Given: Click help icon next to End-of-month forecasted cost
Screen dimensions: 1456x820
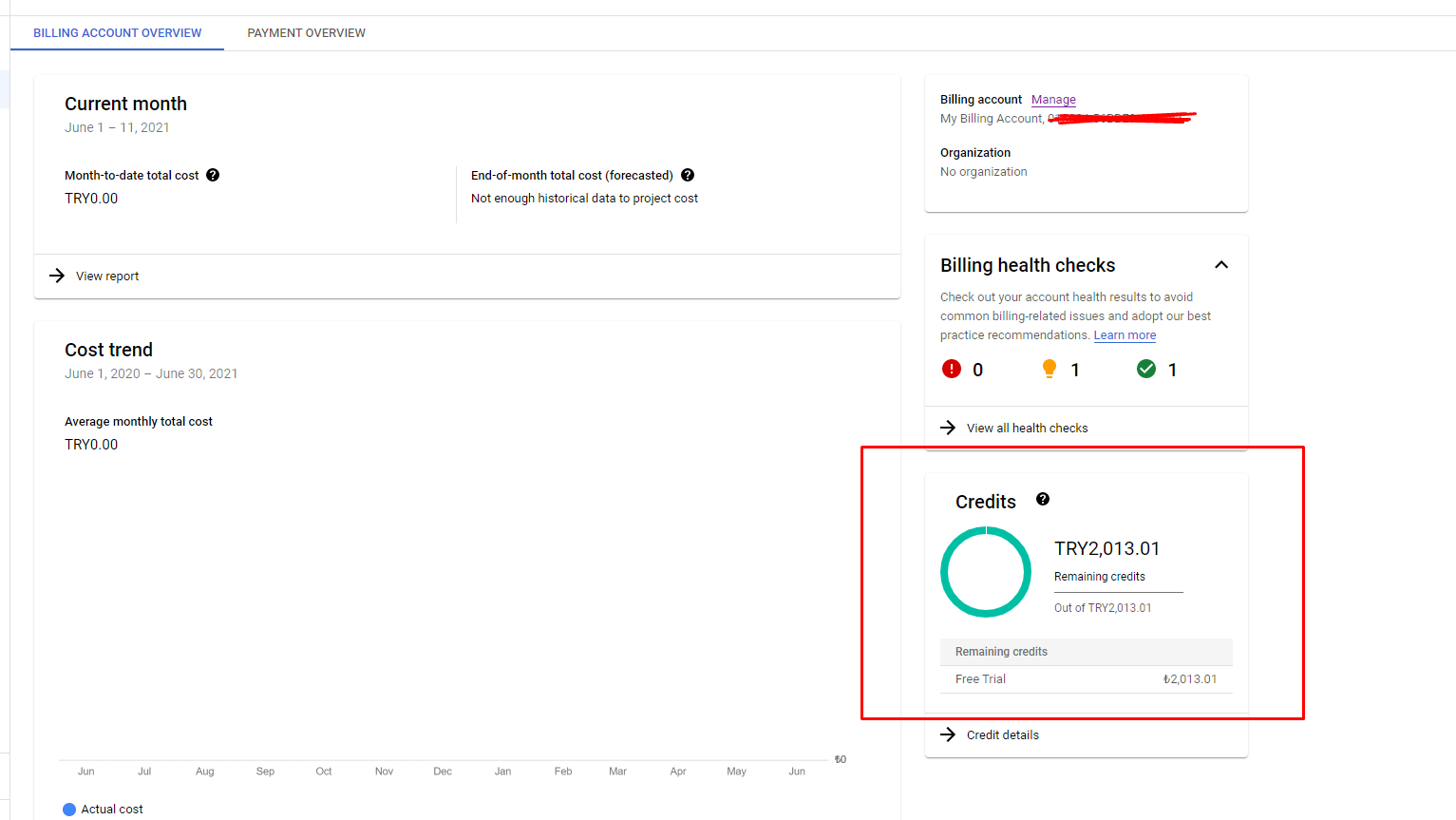Looking at the screenshot, I should coord(688,175).
